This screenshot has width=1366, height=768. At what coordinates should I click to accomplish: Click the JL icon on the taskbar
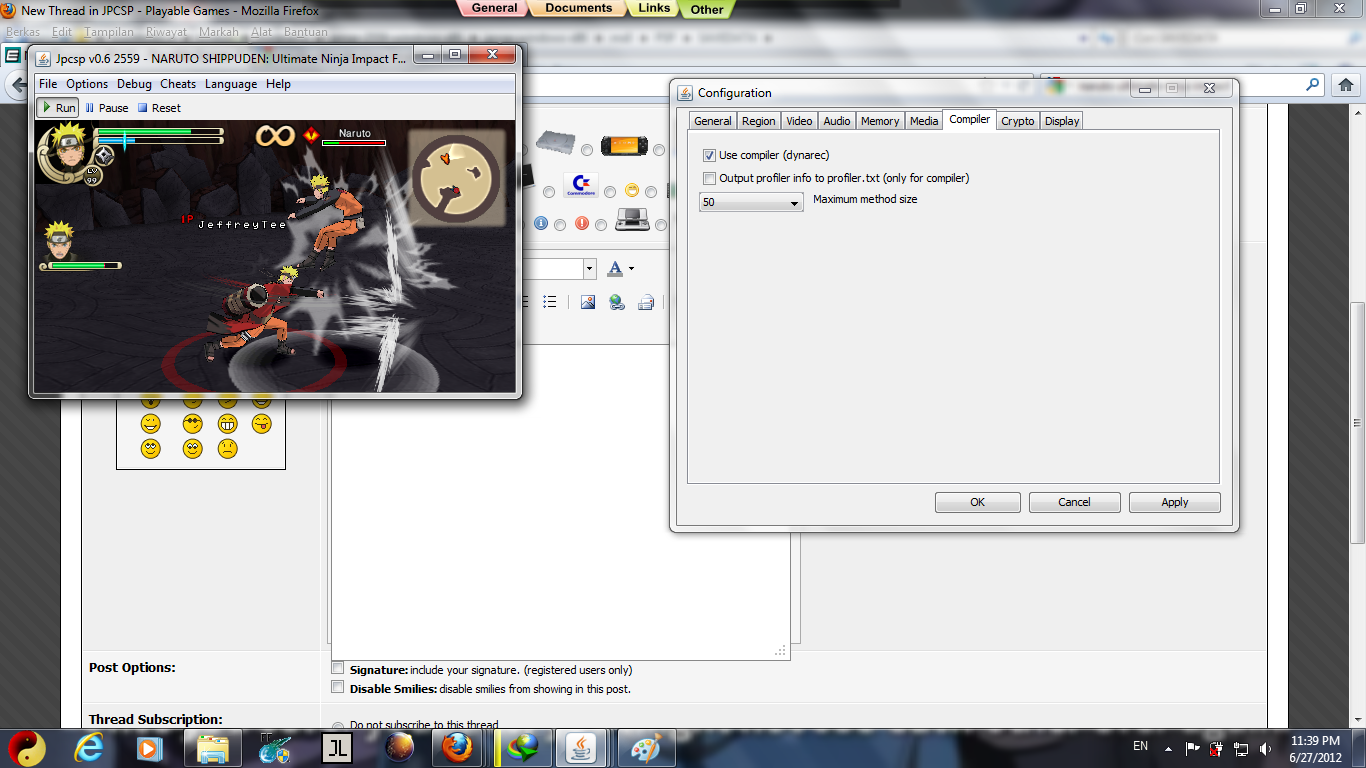click(337, 747)
